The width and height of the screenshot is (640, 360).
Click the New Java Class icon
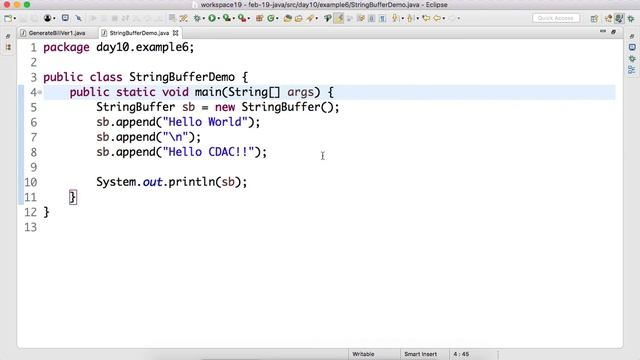pyautogui.click(x=271, y=18)
